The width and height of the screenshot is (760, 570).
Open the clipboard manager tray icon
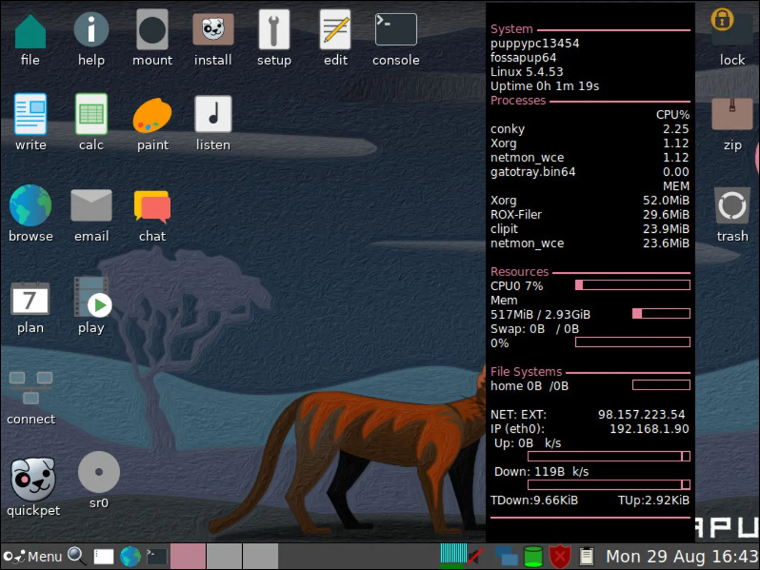tap(586, 556)
